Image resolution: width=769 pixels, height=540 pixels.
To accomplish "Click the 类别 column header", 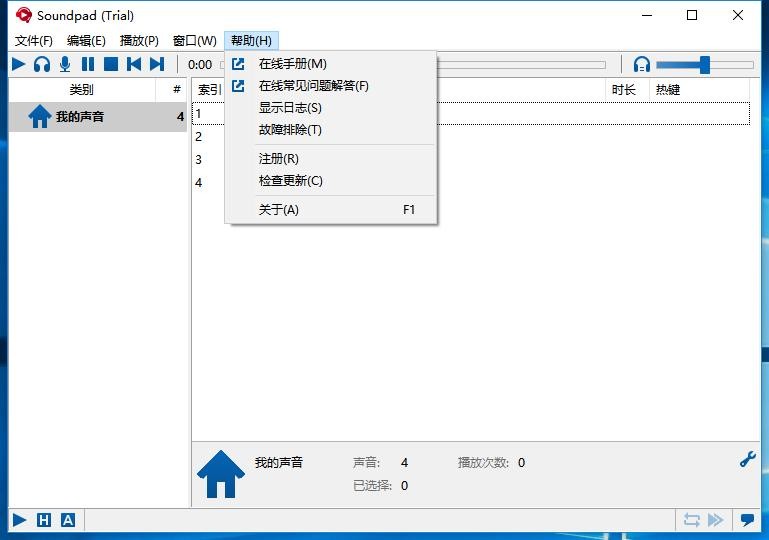I will click(x=82, y=90).
